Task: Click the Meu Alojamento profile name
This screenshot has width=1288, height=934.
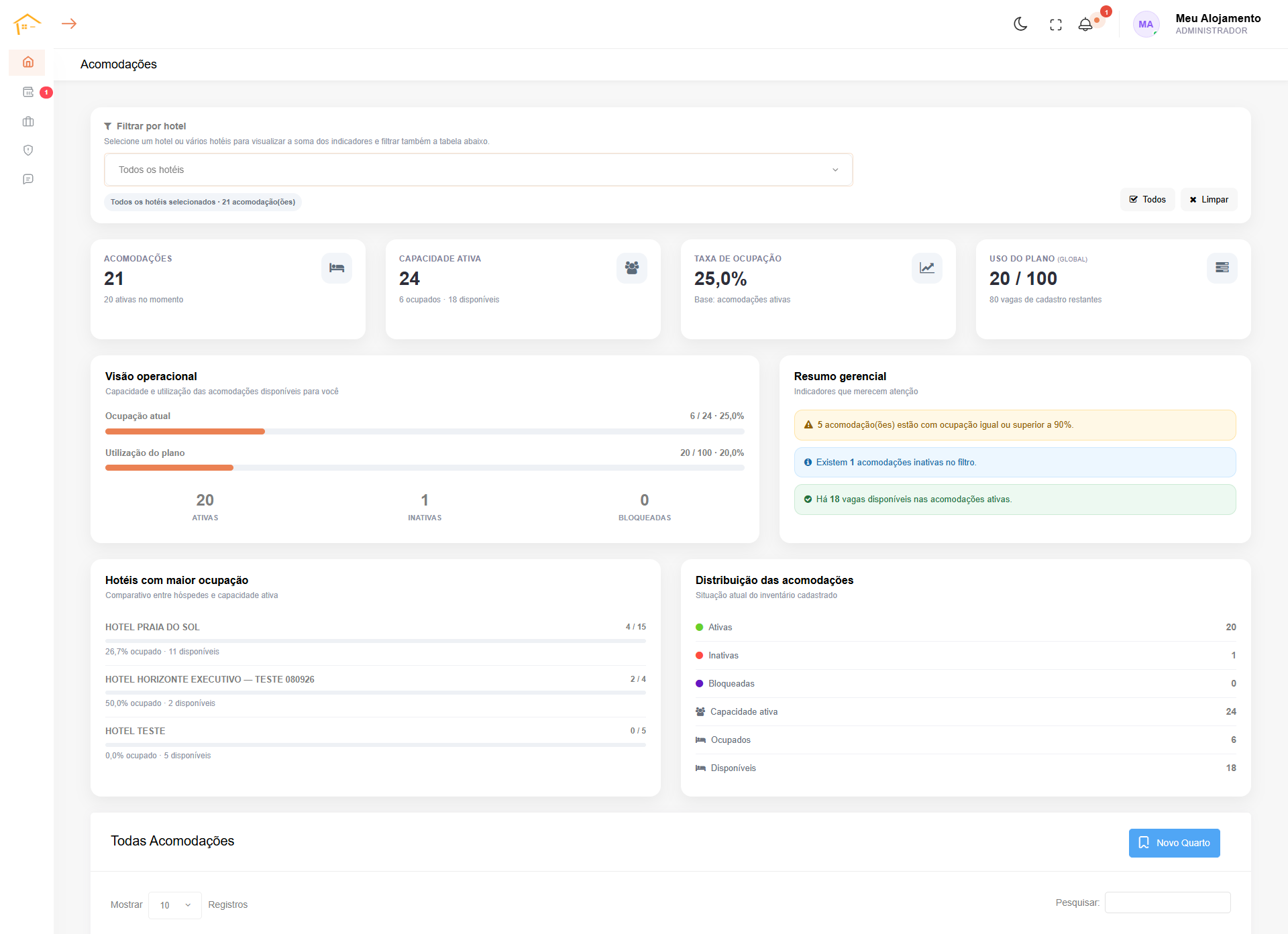Action: 1218,19
